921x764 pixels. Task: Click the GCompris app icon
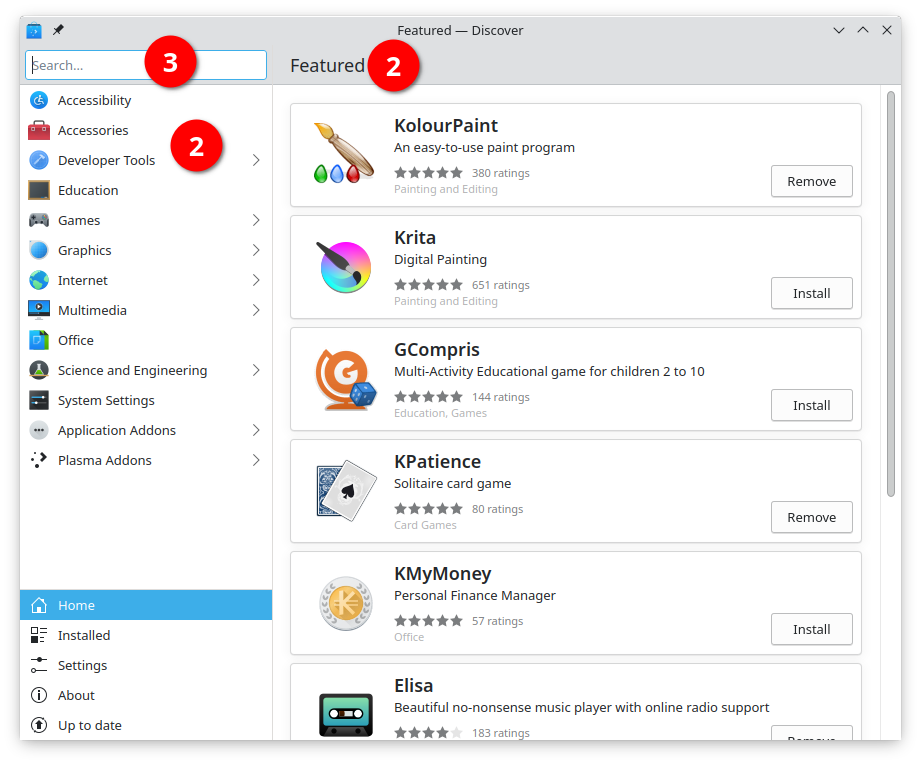coord(345,379)
